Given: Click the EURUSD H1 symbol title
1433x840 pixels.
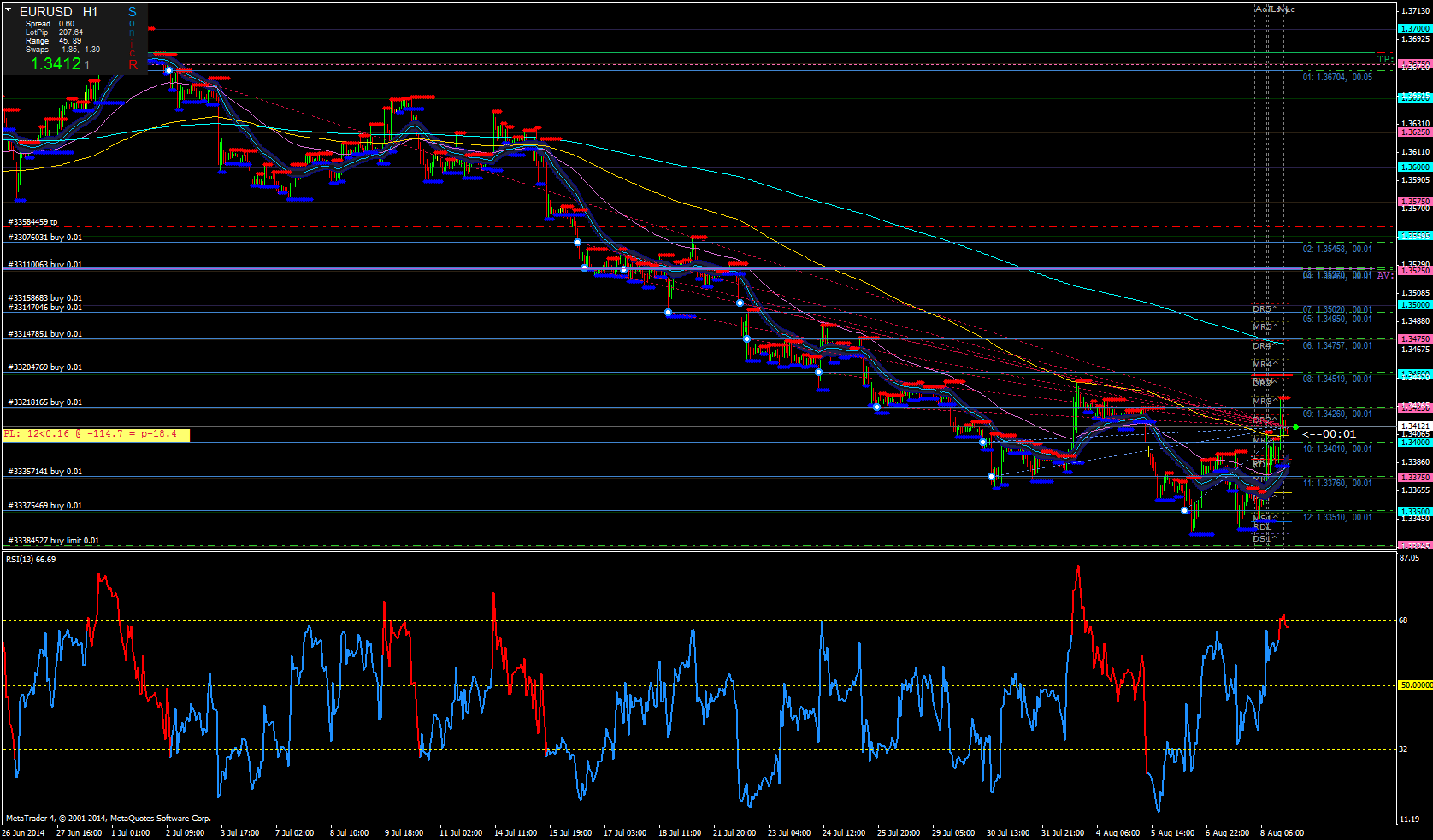Looking at the screenshot, I should (59, 11).
